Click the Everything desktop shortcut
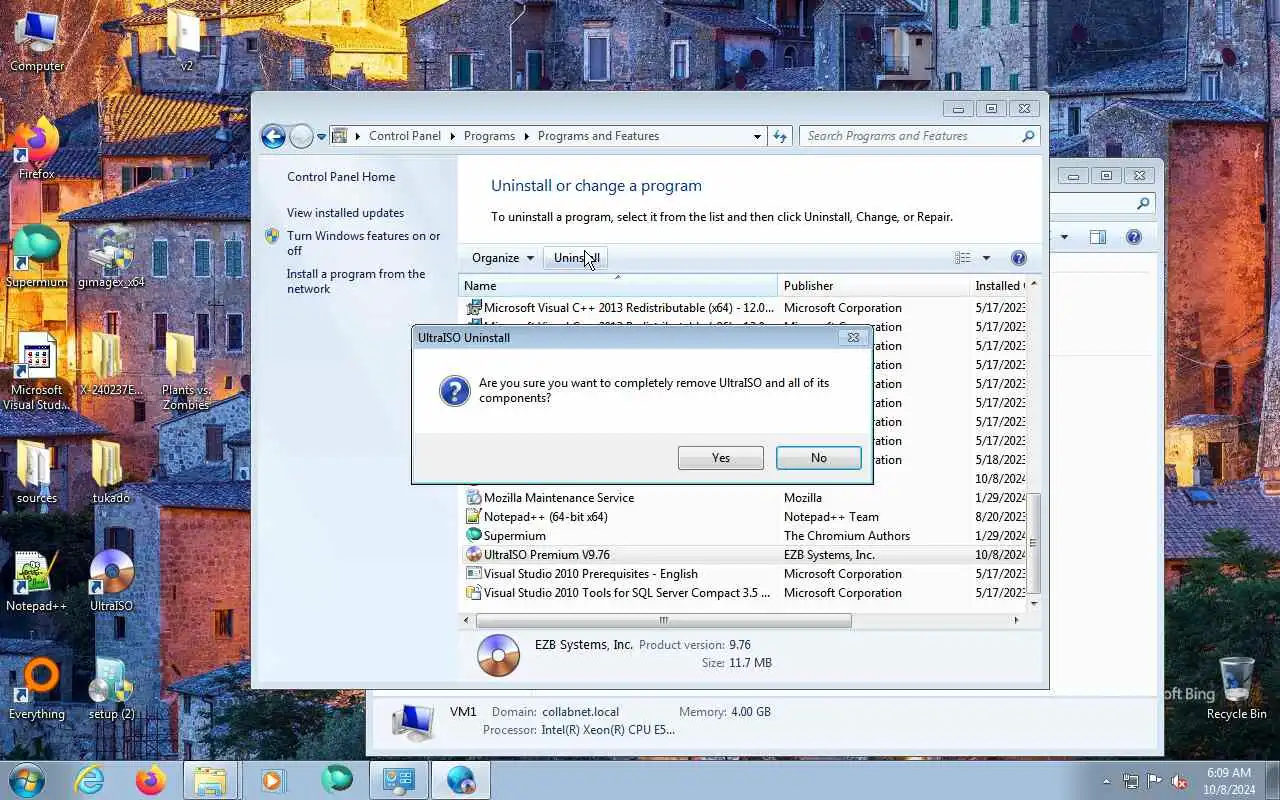1280x800 pixels. [37, 689]
